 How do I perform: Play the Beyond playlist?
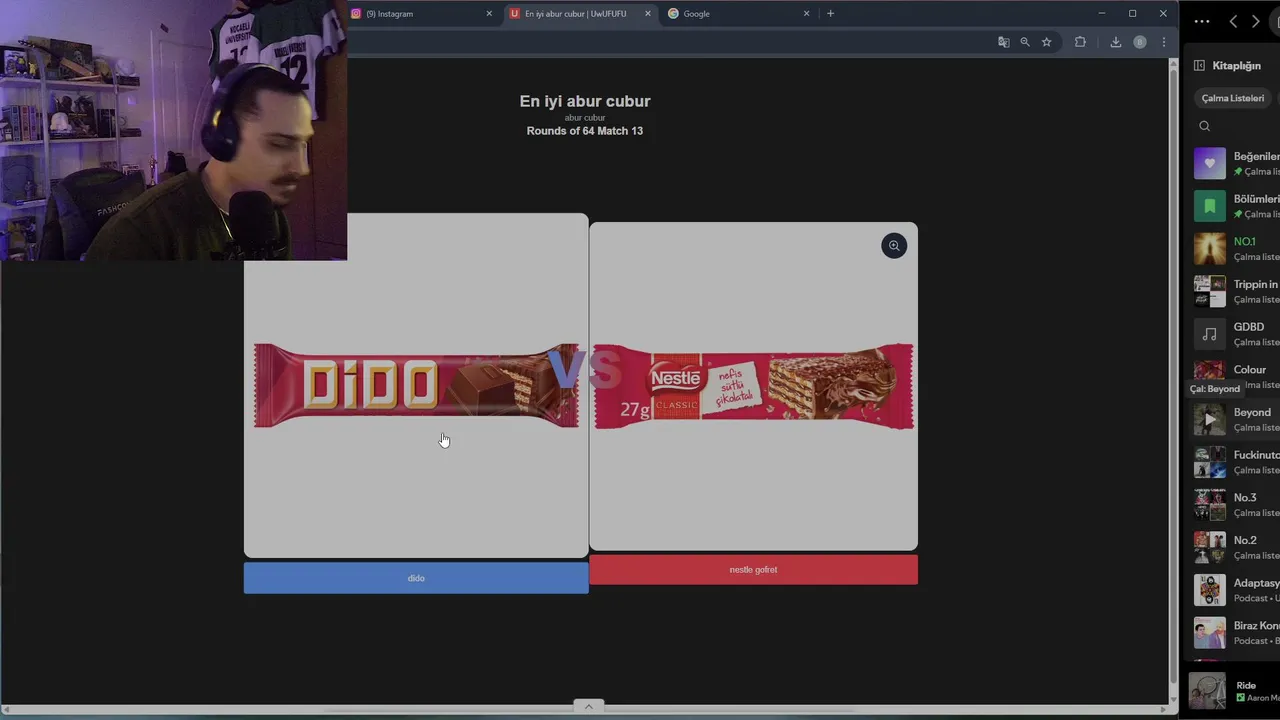(1209, 420)
